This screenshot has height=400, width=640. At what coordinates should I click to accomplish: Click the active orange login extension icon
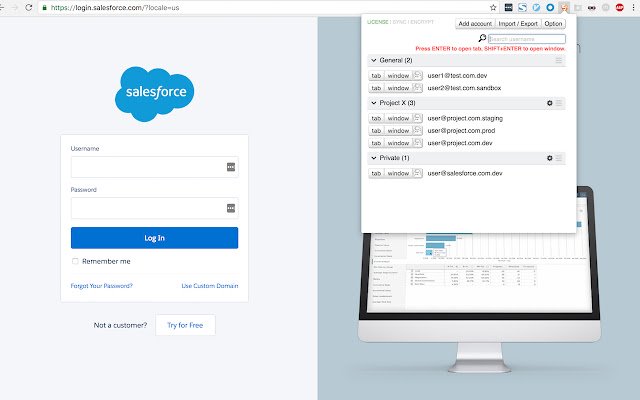[x=564, y=7]
